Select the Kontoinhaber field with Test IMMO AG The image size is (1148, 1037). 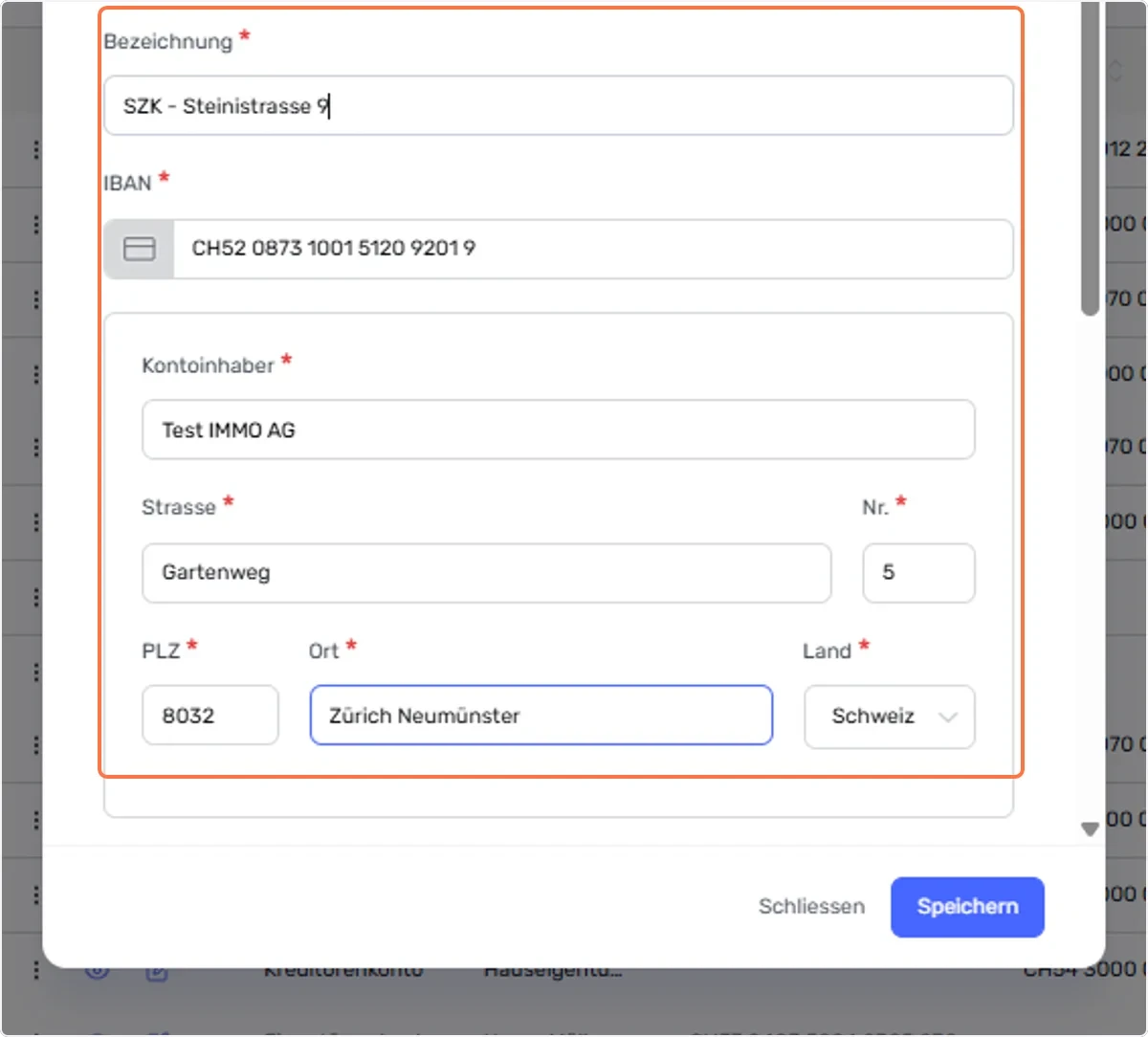559,430
